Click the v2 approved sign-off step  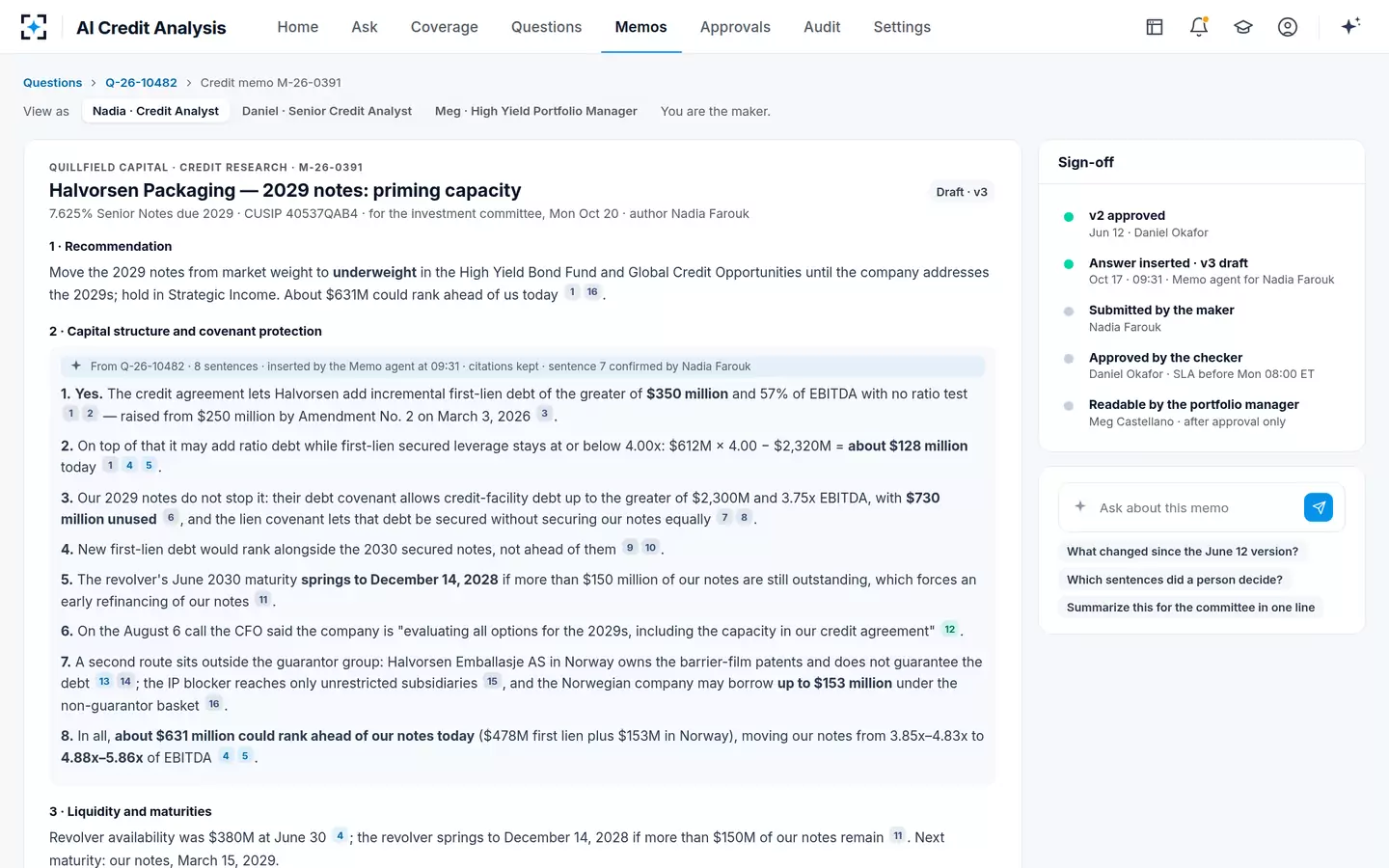coord(1202,224)
